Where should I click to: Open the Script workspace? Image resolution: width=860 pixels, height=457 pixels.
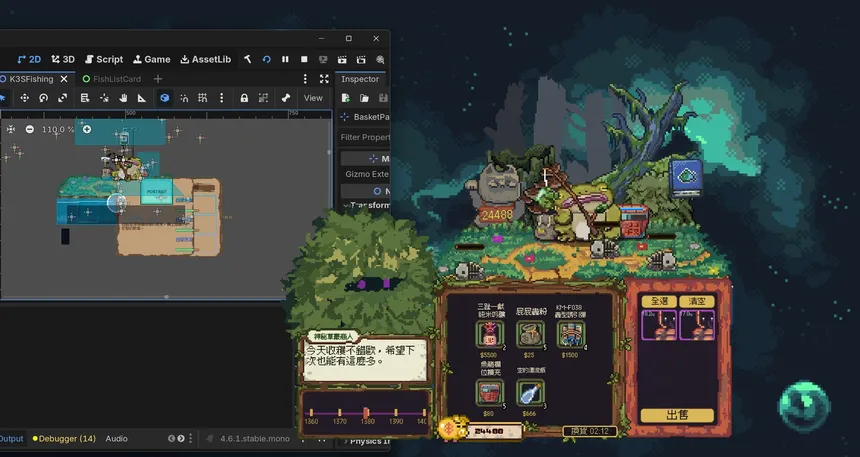pyautogui.click(x=104, y=59)
